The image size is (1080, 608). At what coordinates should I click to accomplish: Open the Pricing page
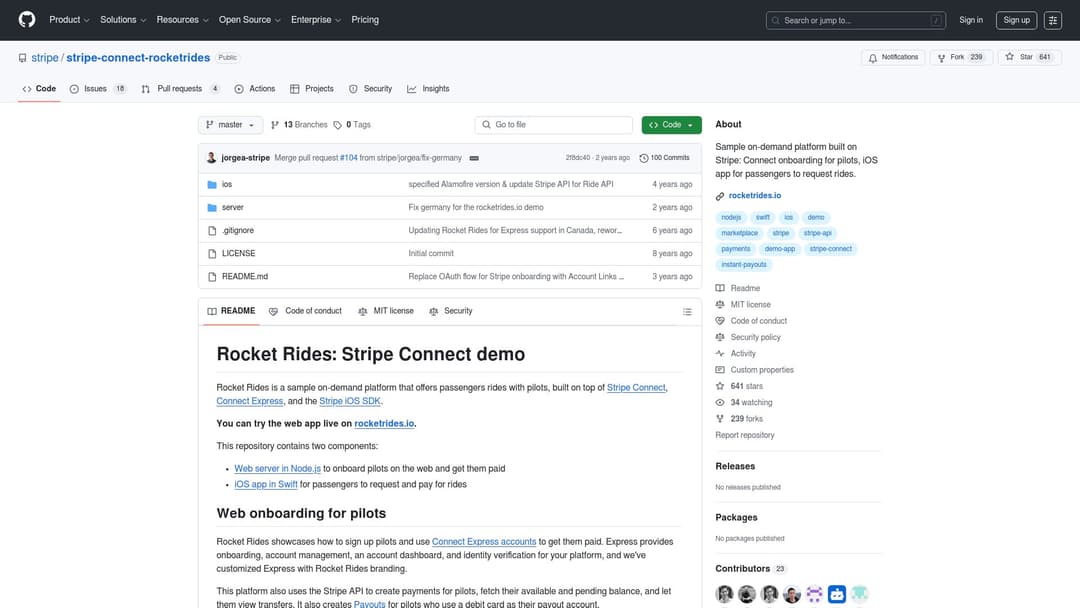click(x=365, y=20)
